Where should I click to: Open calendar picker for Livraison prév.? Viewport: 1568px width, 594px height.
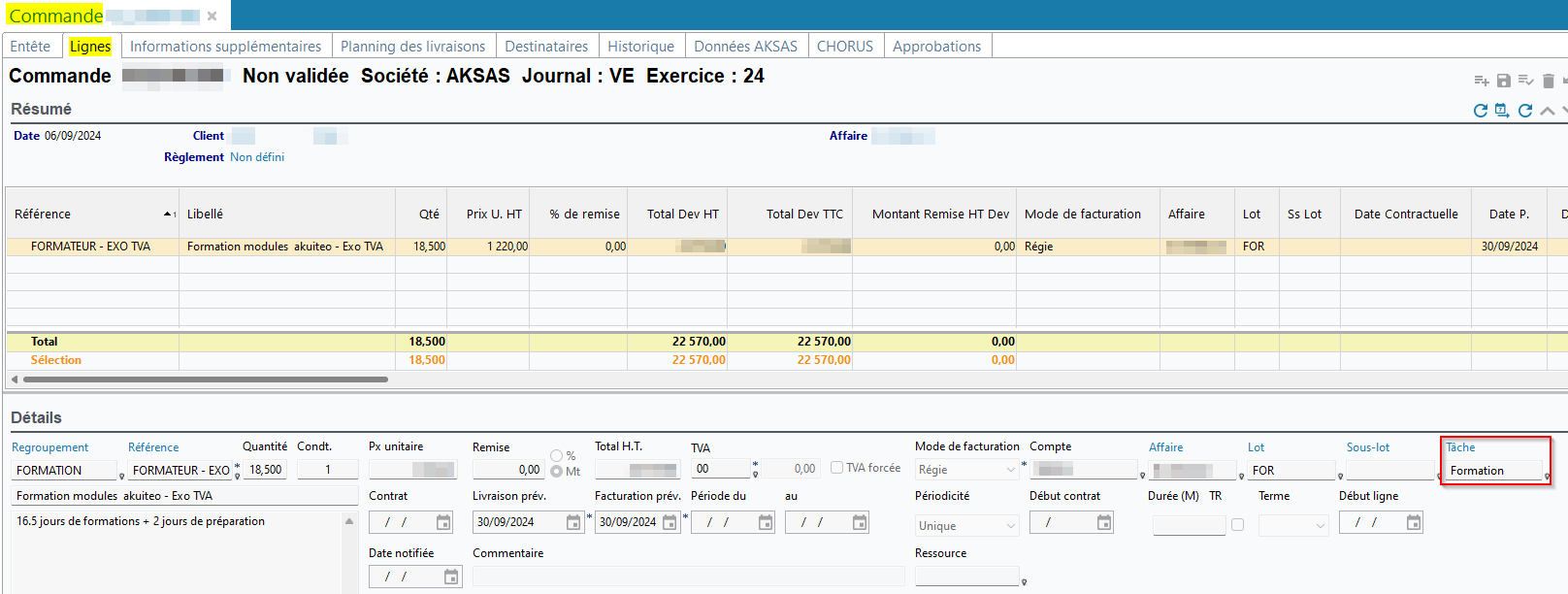click(x=573, y=522)
